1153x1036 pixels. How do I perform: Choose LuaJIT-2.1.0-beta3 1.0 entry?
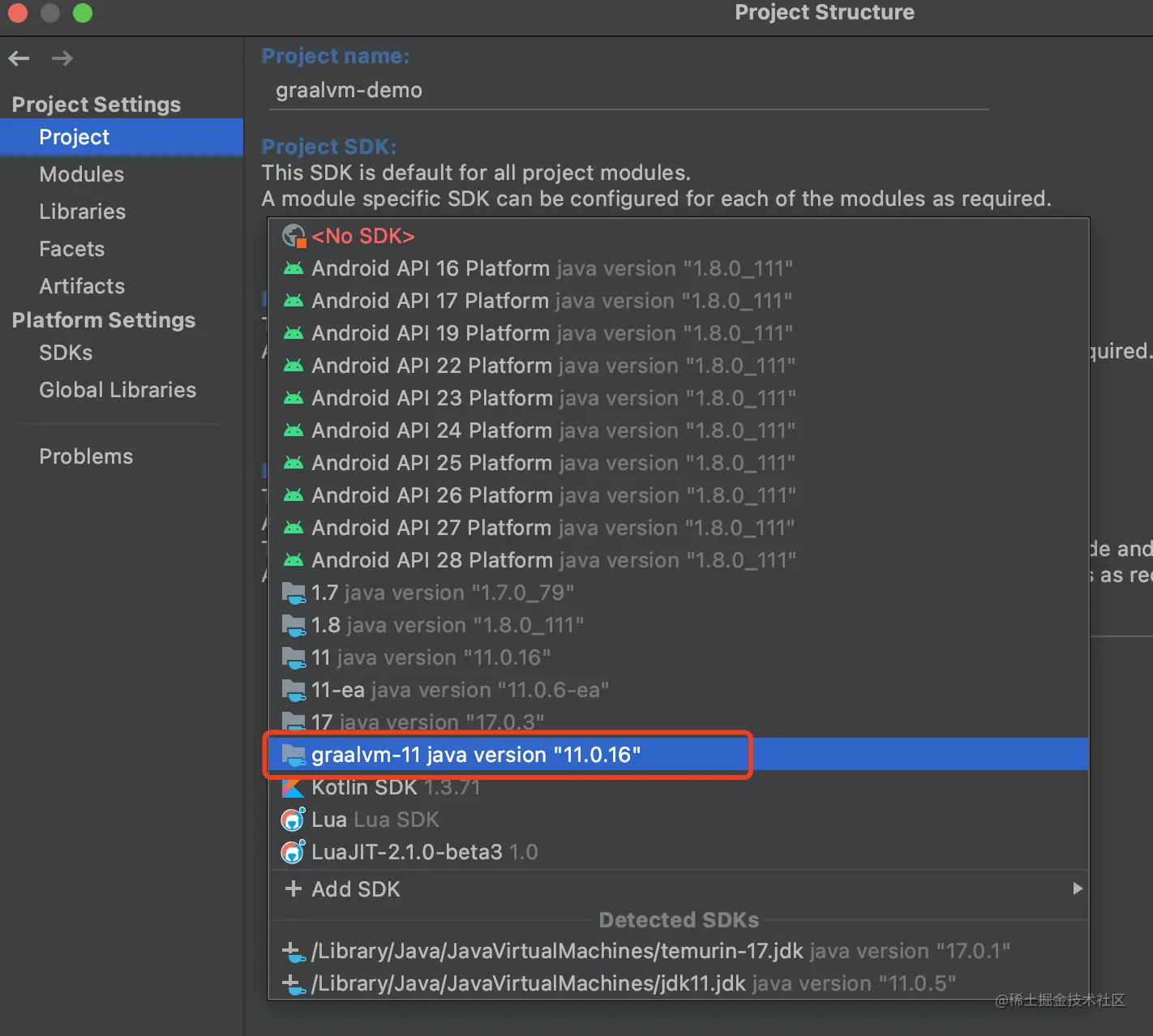[679, 852]
